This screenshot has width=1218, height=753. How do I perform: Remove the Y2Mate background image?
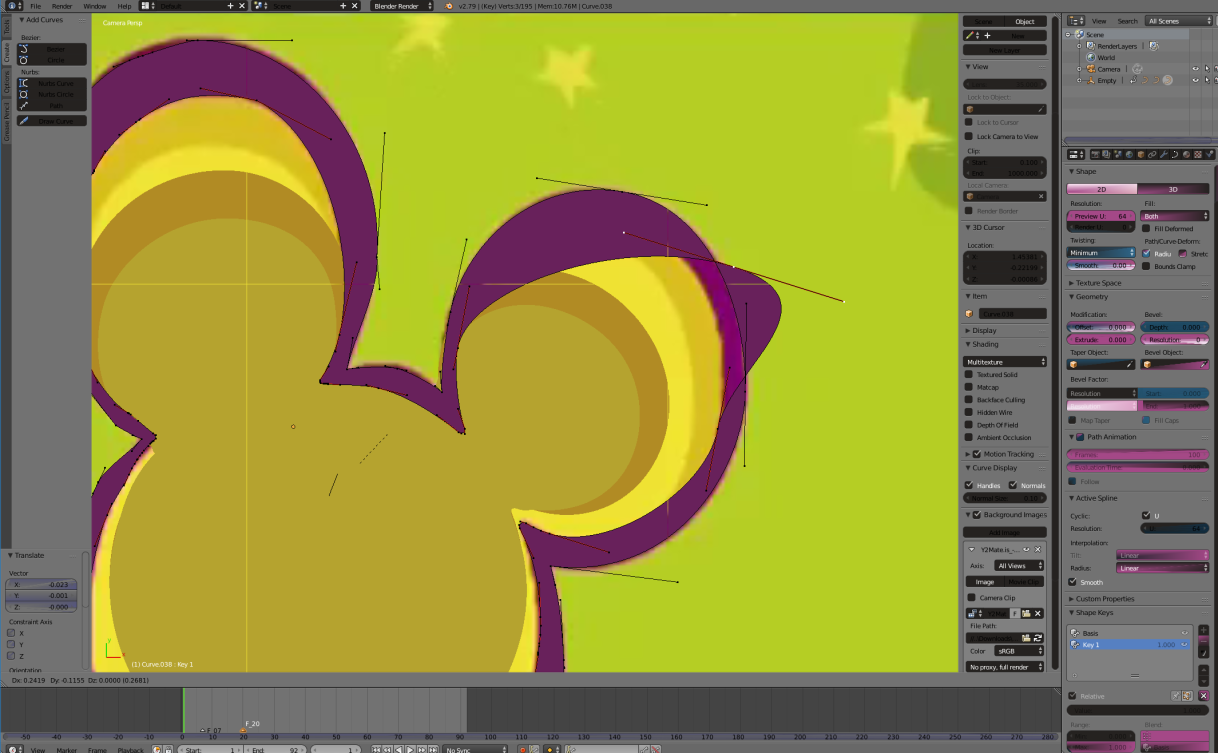tap(1038, 549)
